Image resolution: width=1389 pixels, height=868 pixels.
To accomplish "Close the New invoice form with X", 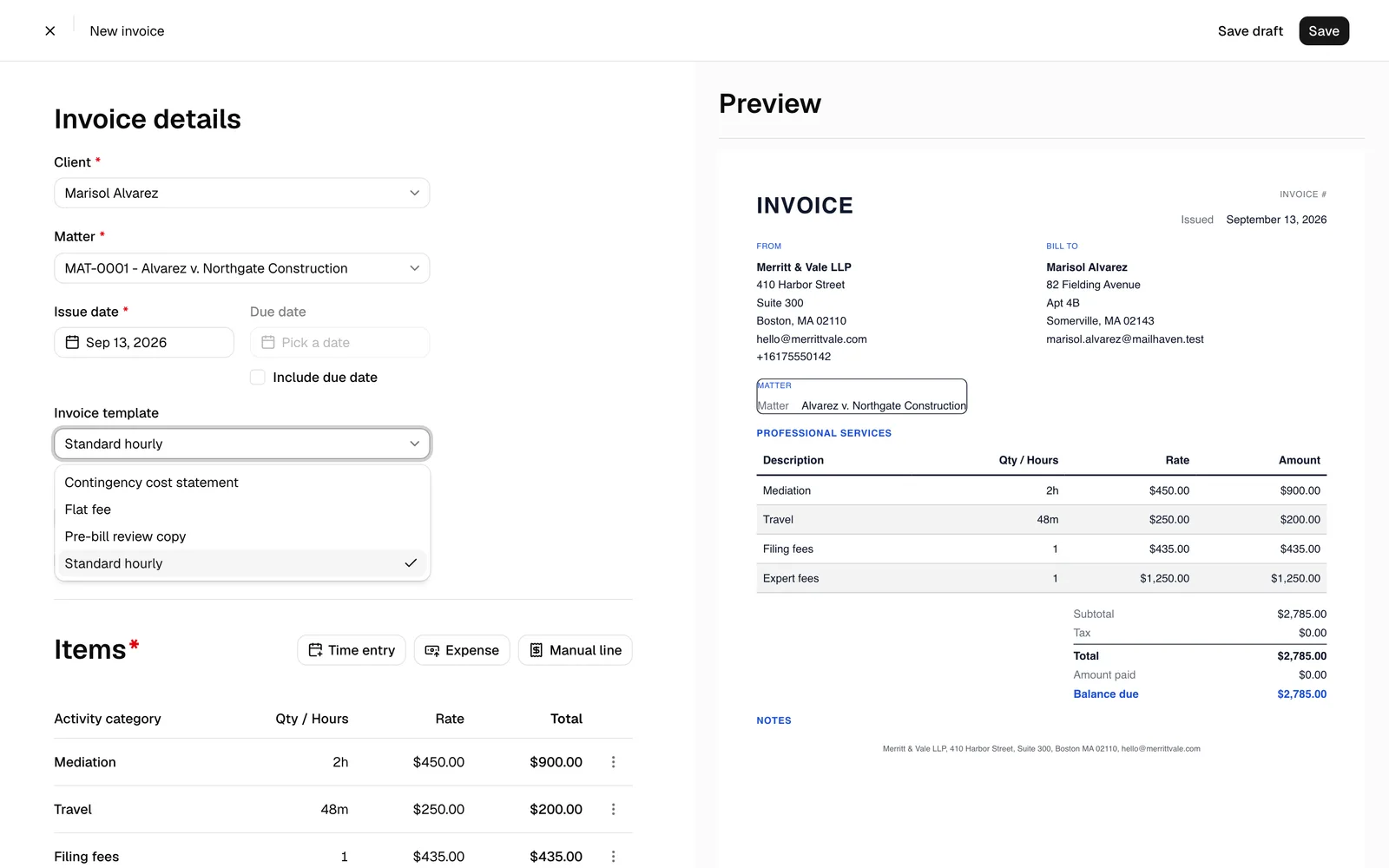I will pyautogui.click(x=50, y=31).
